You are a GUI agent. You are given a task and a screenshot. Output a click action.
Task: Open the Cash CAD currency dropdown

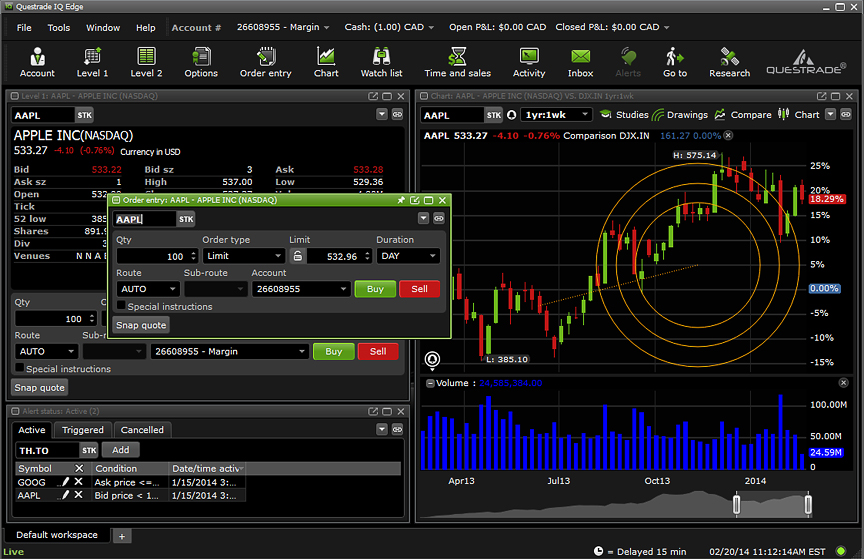pyautogui.click(x=389, y=27)
